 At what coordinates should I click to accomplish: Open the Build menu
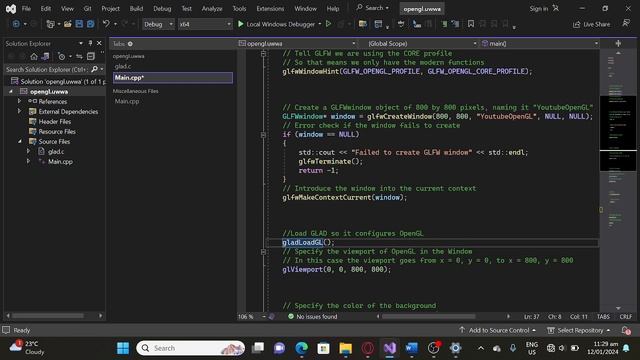[136, 9]
